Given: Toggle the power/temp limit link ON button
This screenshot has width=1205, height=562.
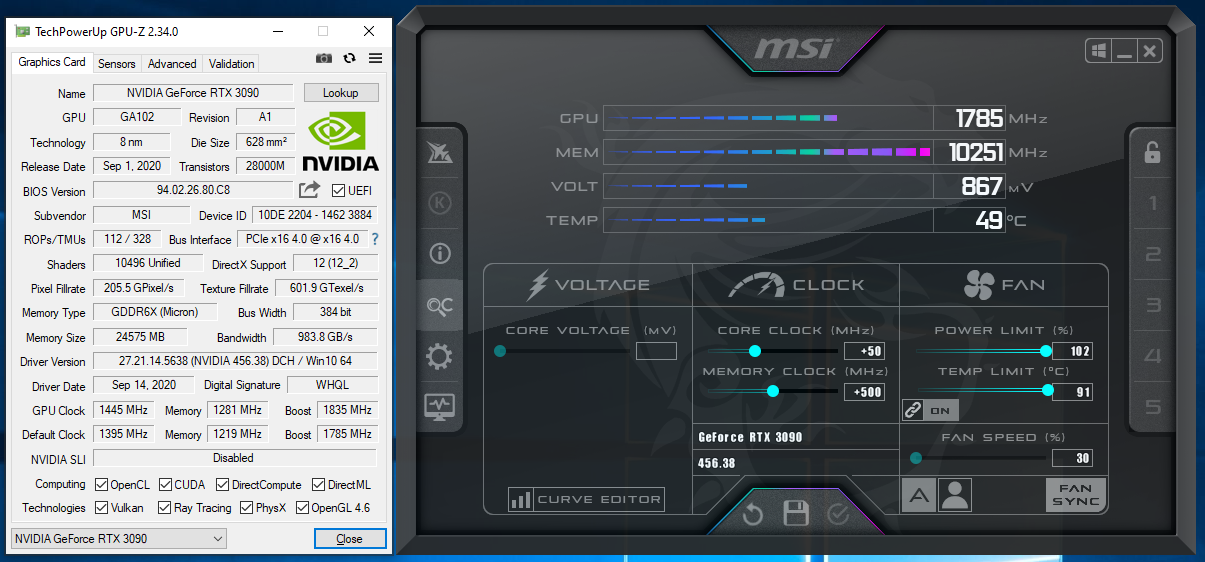Looking at the screenshot, I should coord(930,410).
